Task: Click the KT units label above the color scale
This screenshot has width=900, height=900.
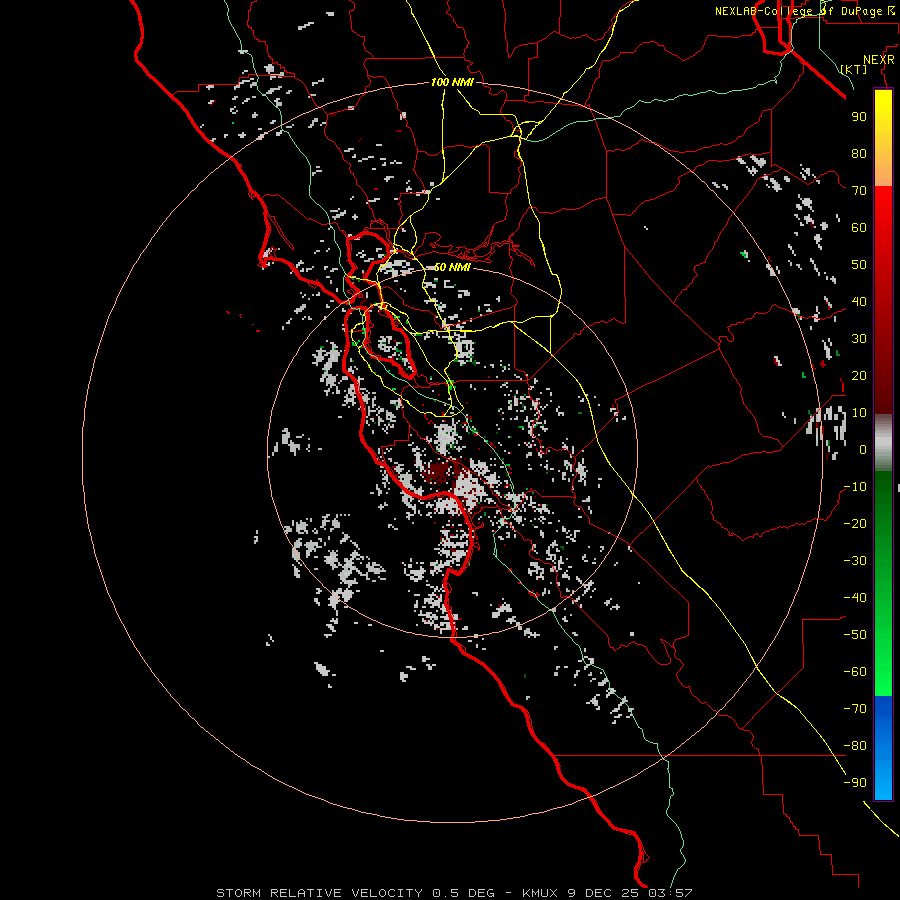Action: click(854, 69)
